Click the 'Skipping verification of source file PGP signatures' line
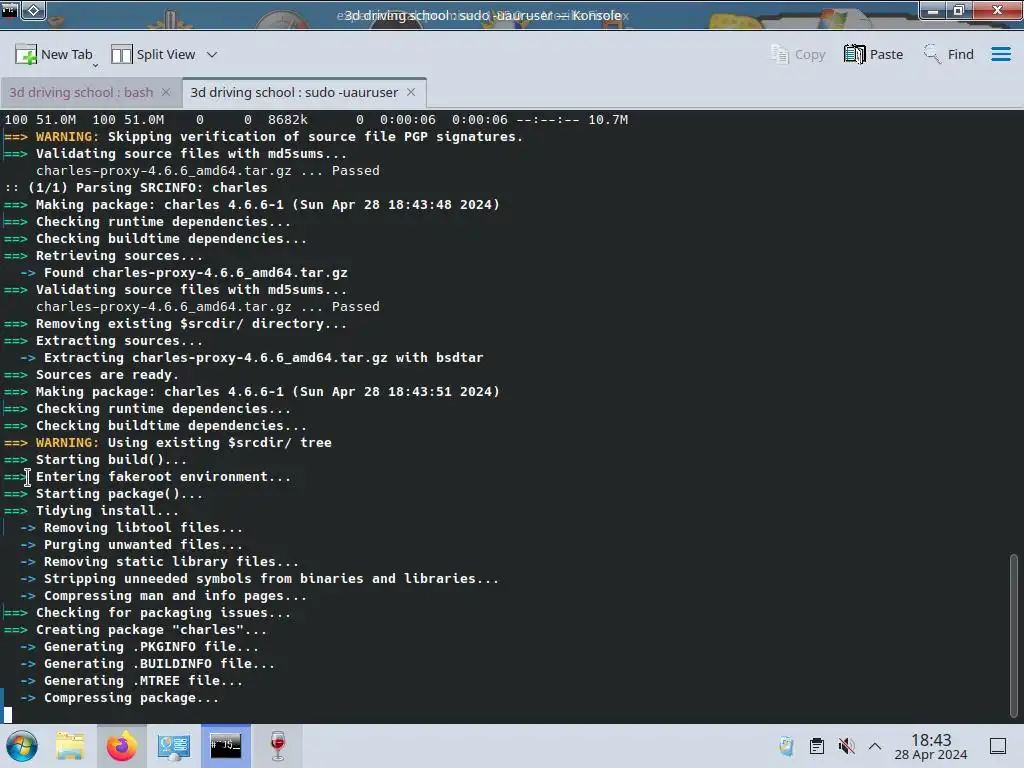Screen dimensions: 1024x768 coord(315,136)
